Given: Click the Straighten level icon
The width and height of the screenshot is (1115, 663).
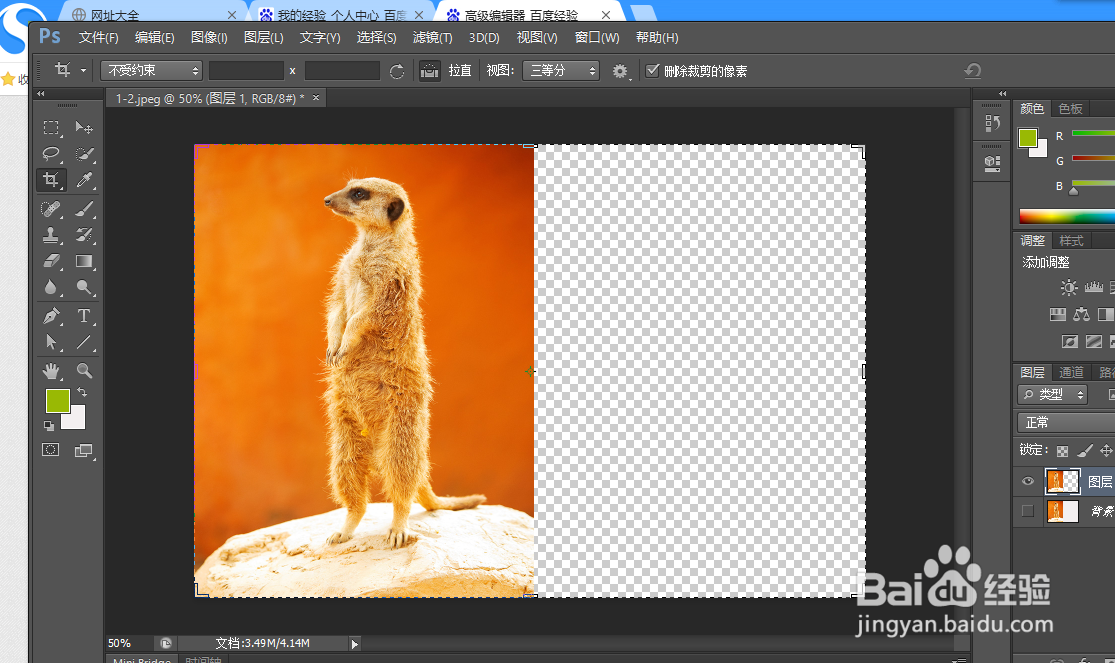Looking at the screenshot, I should tap(430, 71).
